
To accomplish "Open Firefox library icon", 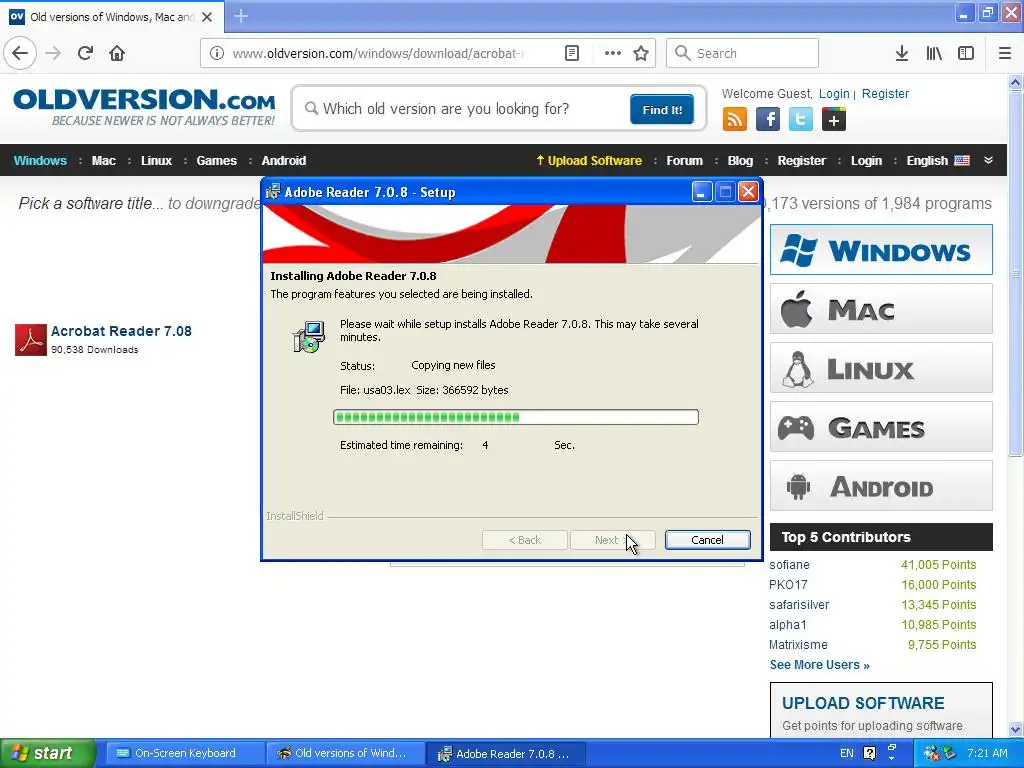I will tap(934, 53).
